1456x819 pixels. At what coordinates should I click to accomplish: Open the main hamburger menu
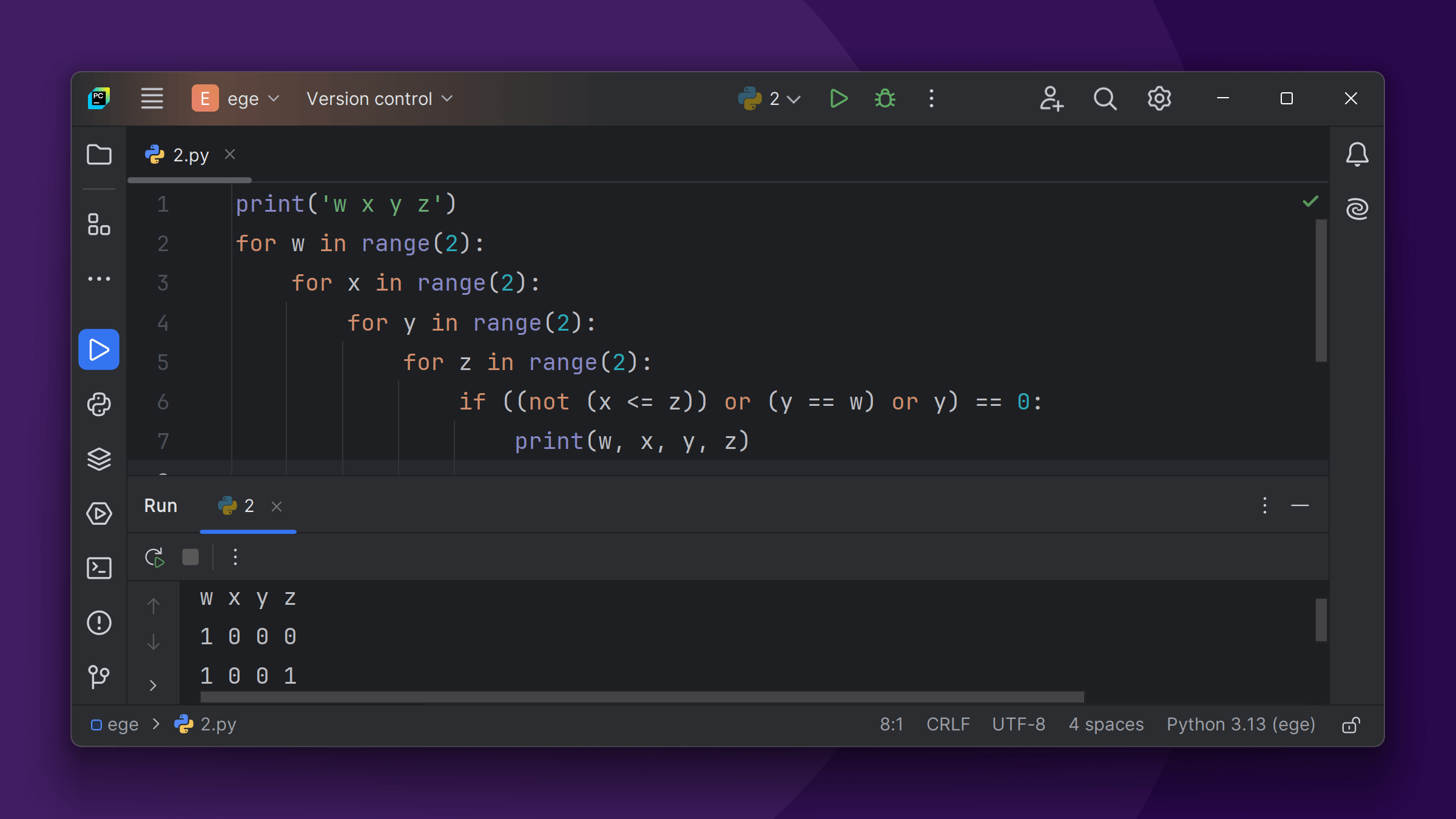coord(152,98)
